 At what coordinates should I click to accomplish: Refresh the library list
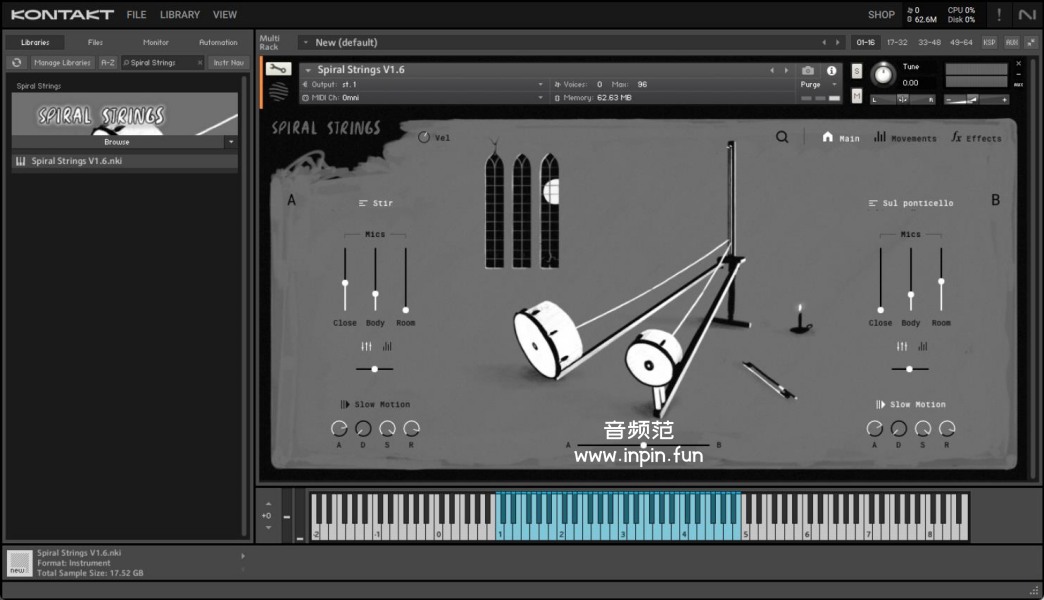[17, 63]
